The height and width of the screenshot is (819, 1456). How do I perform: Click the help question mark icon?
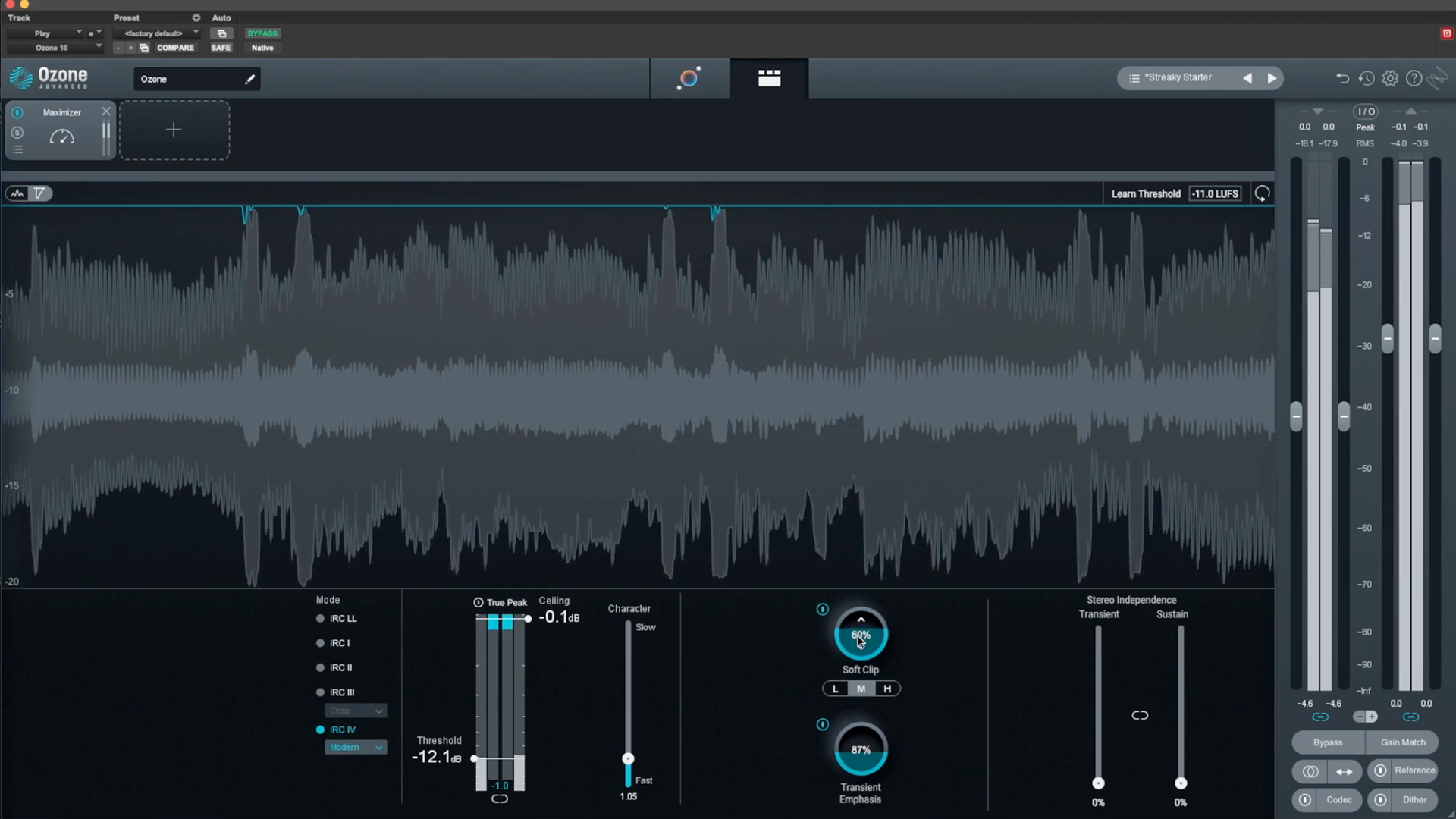[x=1414, y=78]
